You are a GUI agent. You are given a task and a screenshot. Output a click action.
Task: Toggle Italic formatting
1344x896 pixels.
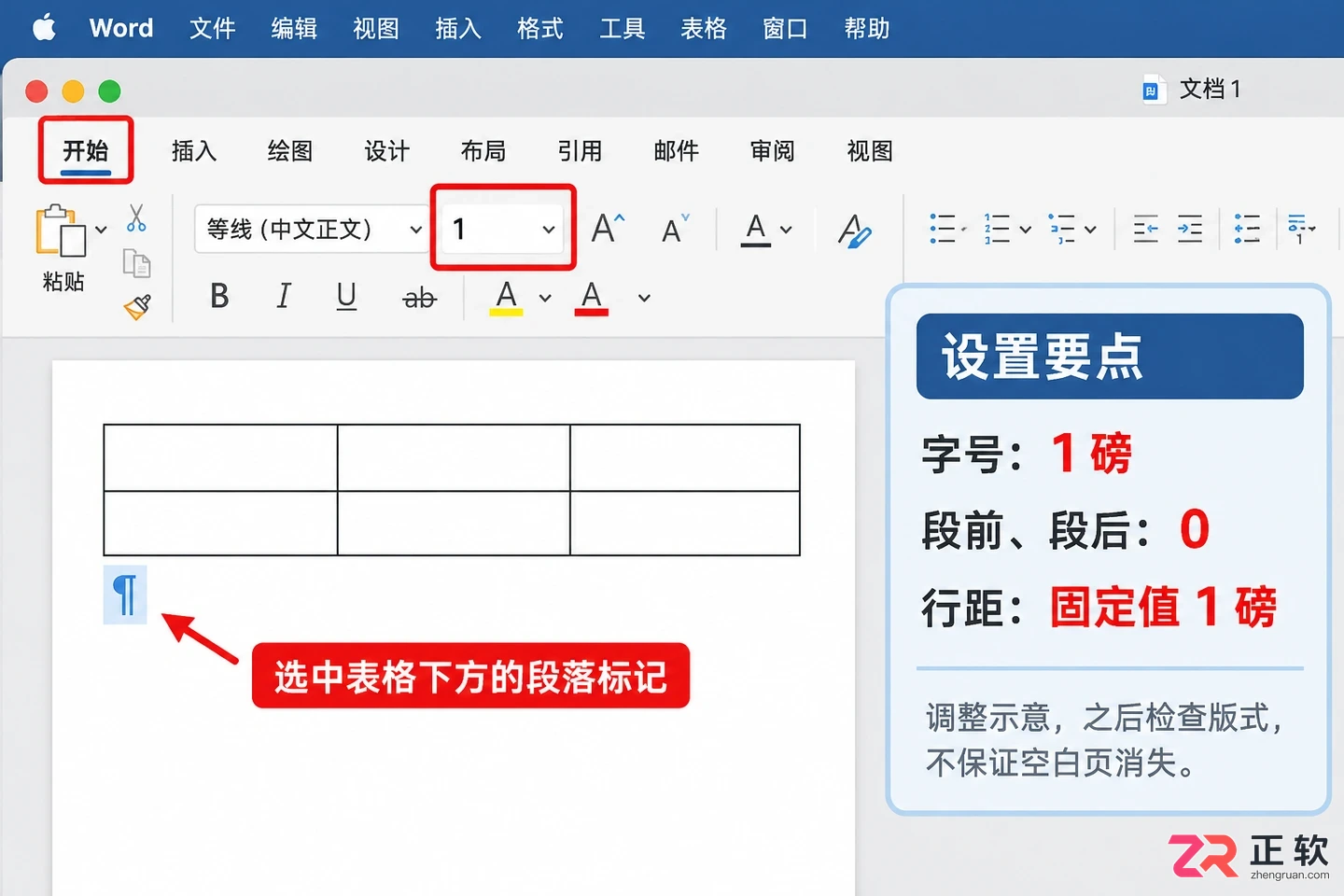click(x=284, y=297)
